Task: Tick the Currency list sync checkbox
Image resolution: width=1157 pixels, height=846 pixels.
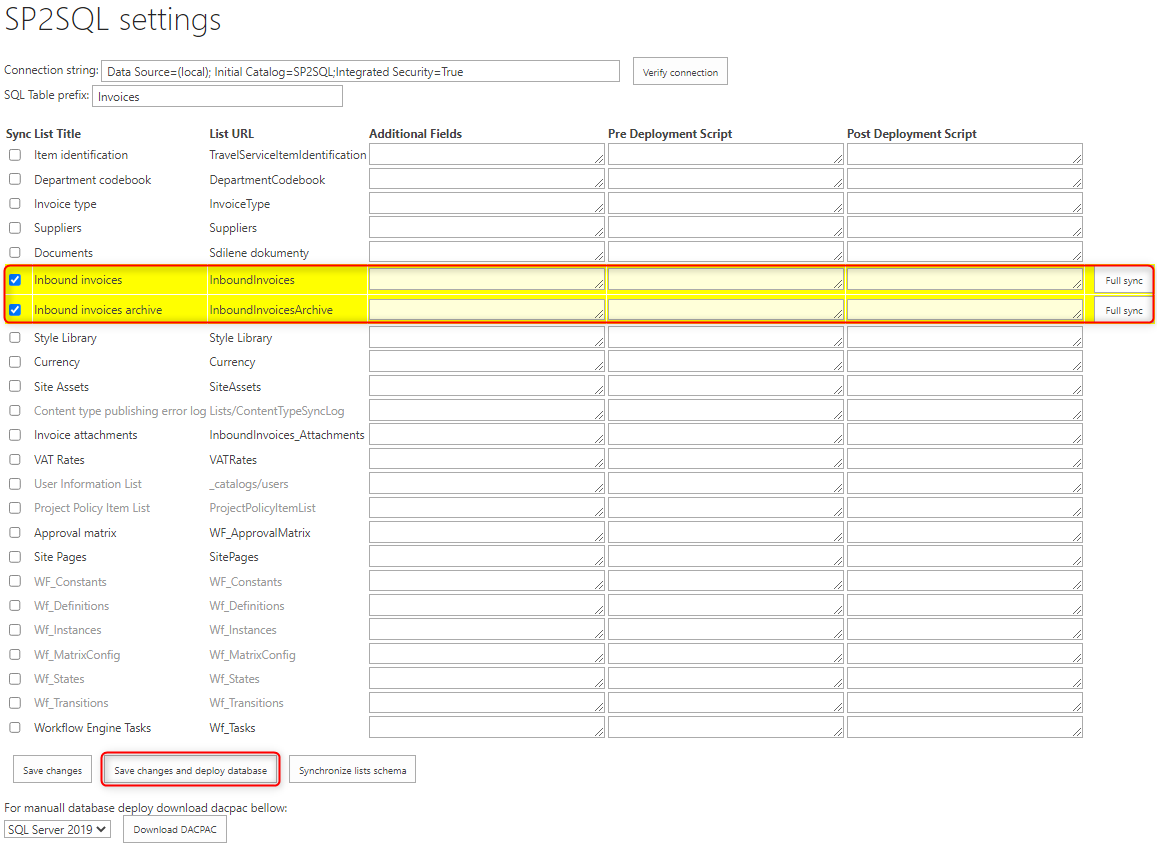Action: [x=15, y=362]
